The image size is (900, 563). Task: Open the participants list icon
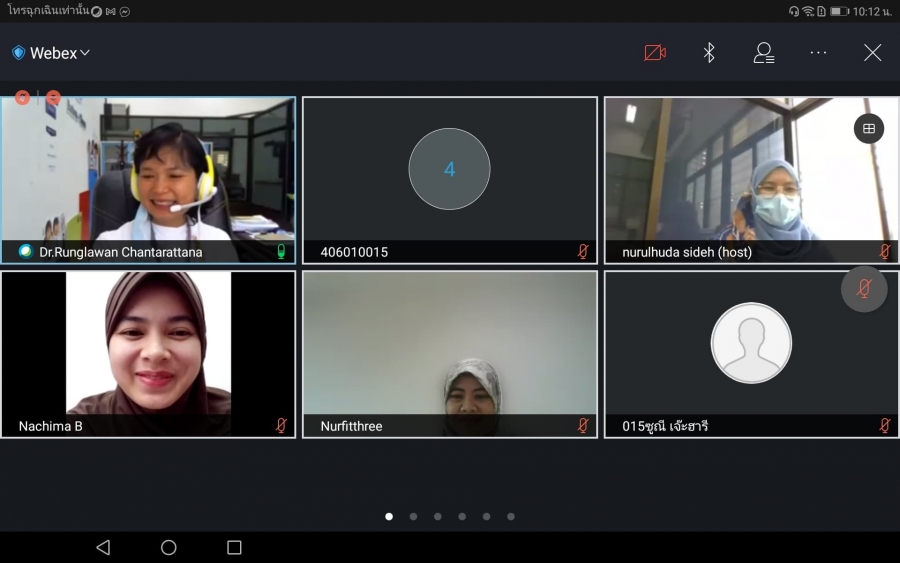click(x=764, y=53)
